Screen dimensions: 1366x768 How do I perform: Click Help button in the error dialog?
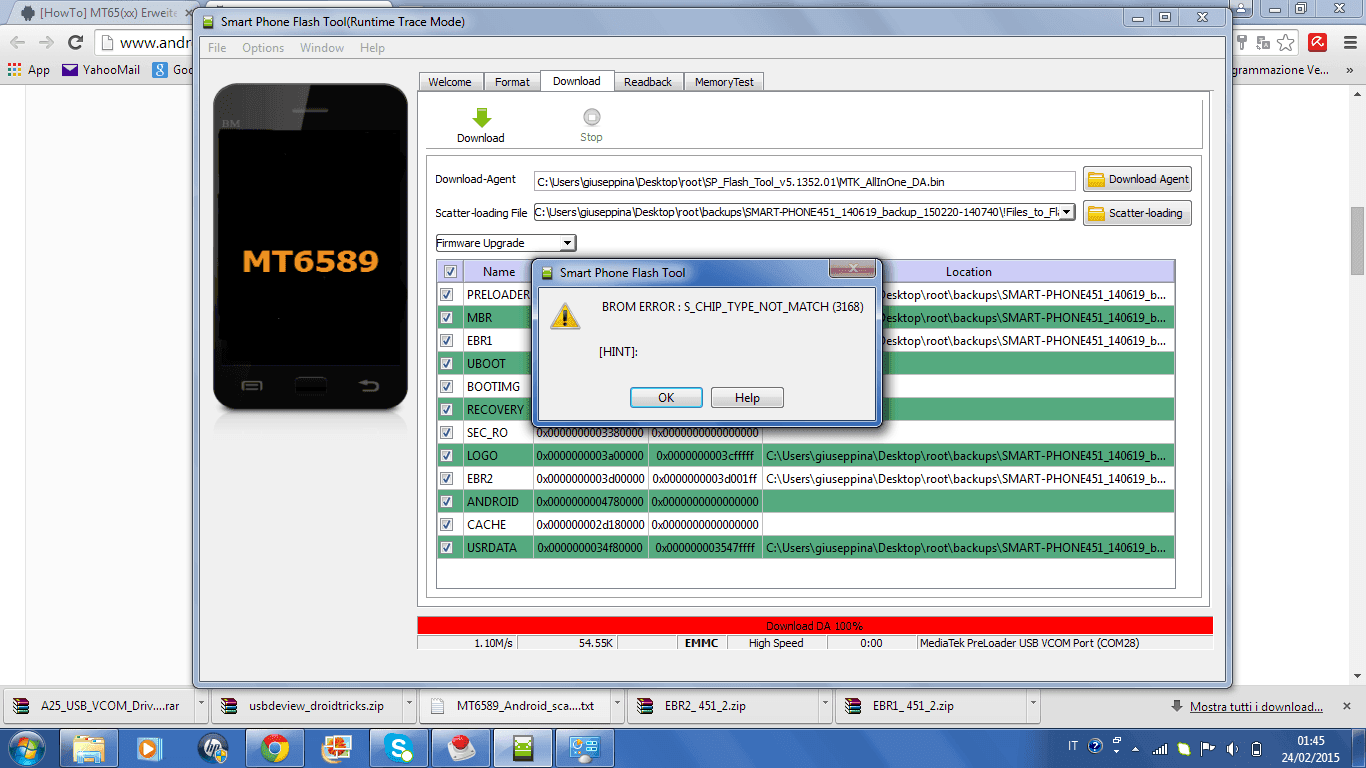click(x=747, y=398)
